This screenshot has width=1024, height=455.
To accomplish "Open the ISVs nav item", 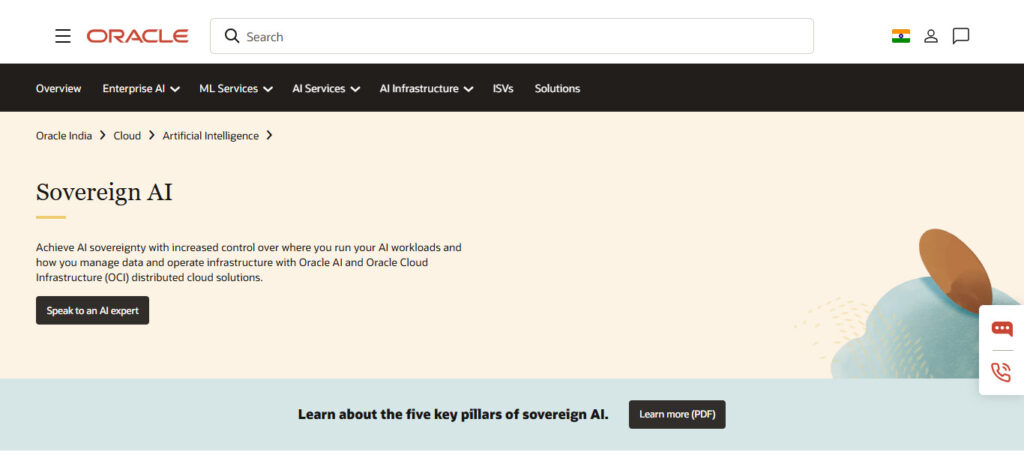I will click(x=503, y=88).
